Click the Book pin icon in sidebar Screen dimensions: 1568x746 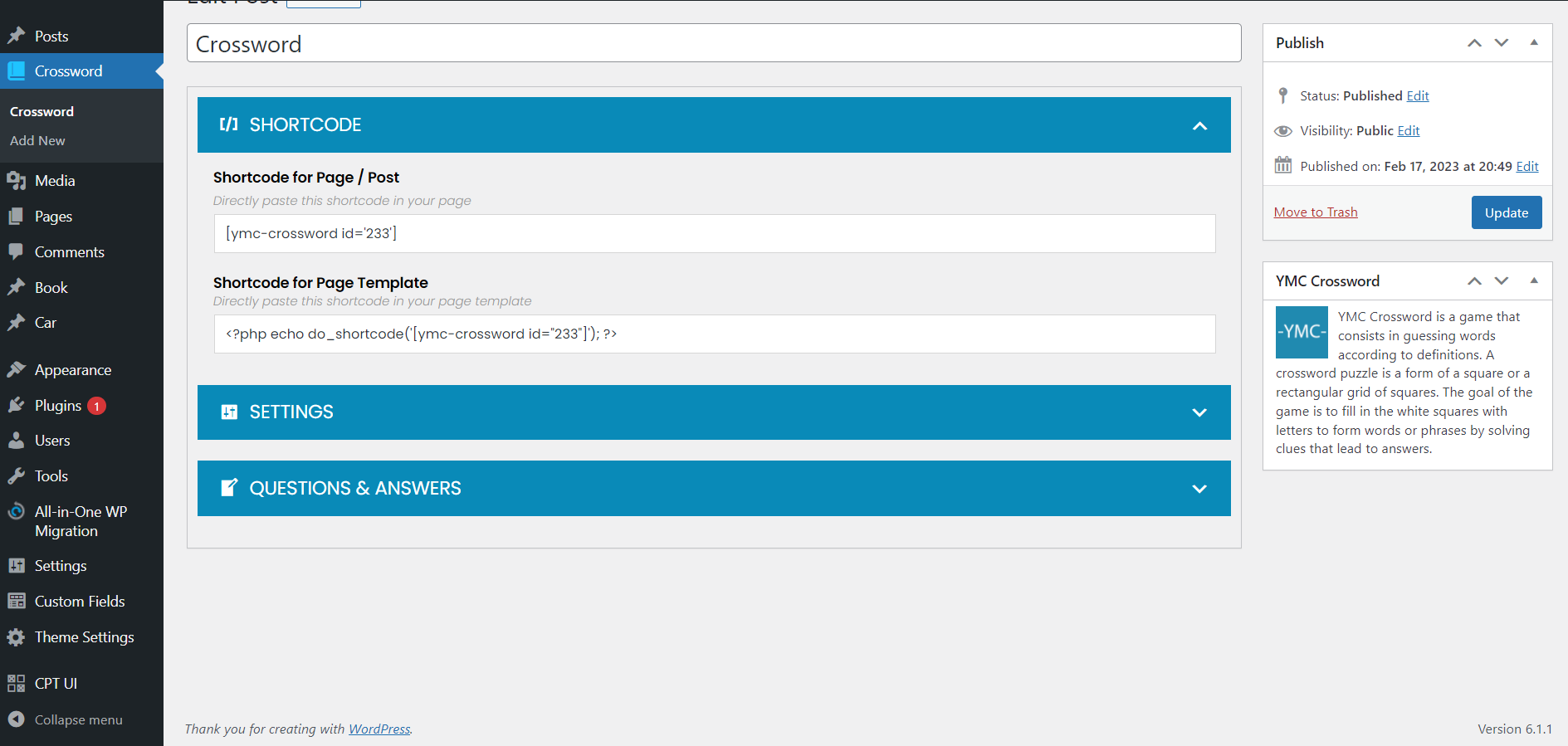pyautogui.click(x=17, y=287)
